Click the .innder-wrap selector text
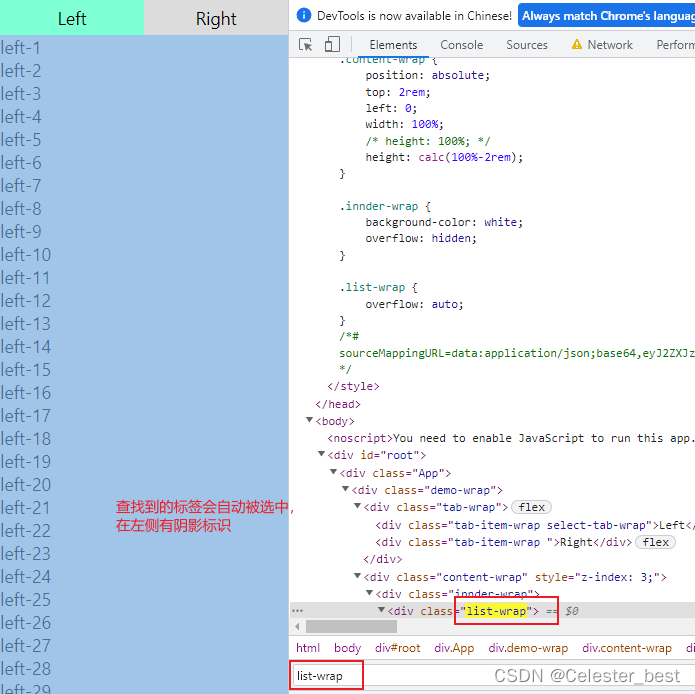Viewport: 695px width, 694px height. (379, 207)
